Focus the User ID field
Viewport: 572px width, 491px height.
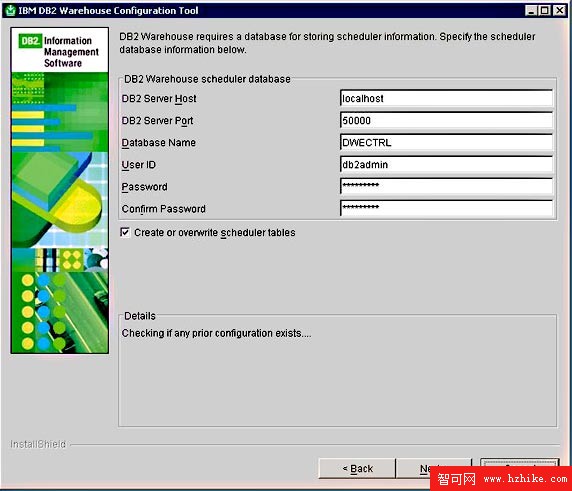pos(447,165)
